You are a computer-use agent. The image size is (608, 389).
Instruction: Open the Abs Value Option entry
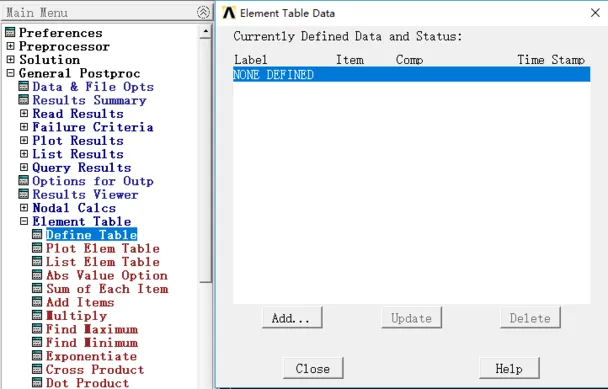click(107, 275)
